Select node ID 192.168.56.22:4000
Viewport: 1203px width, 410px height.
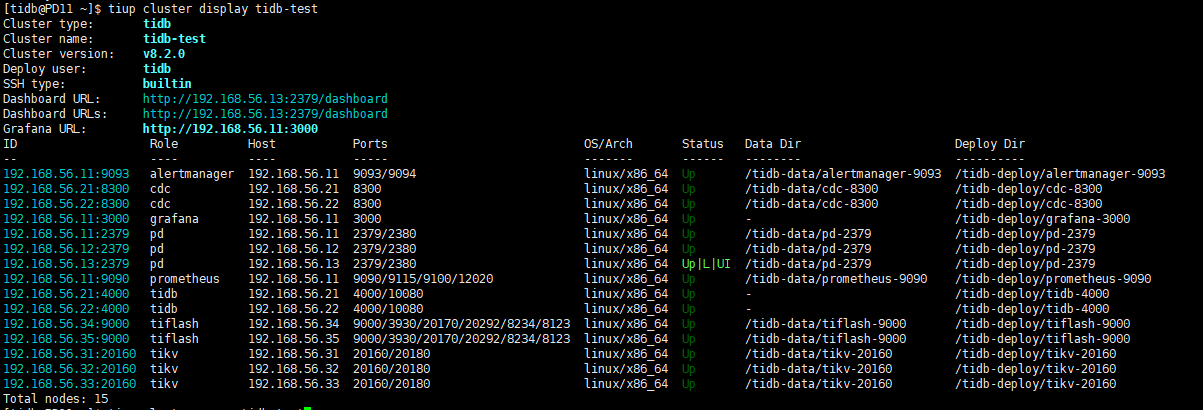pyautogui.click(x=66, y=309)
